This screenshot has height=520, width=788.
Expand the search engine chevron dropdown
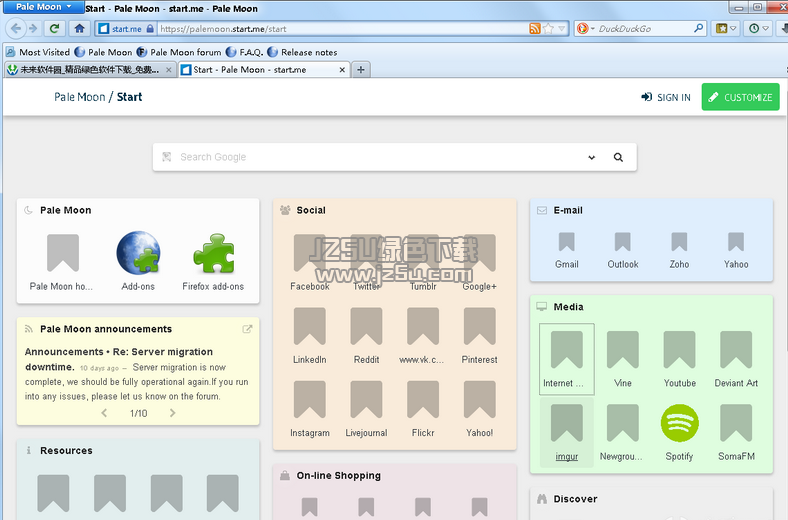[592, 157]
